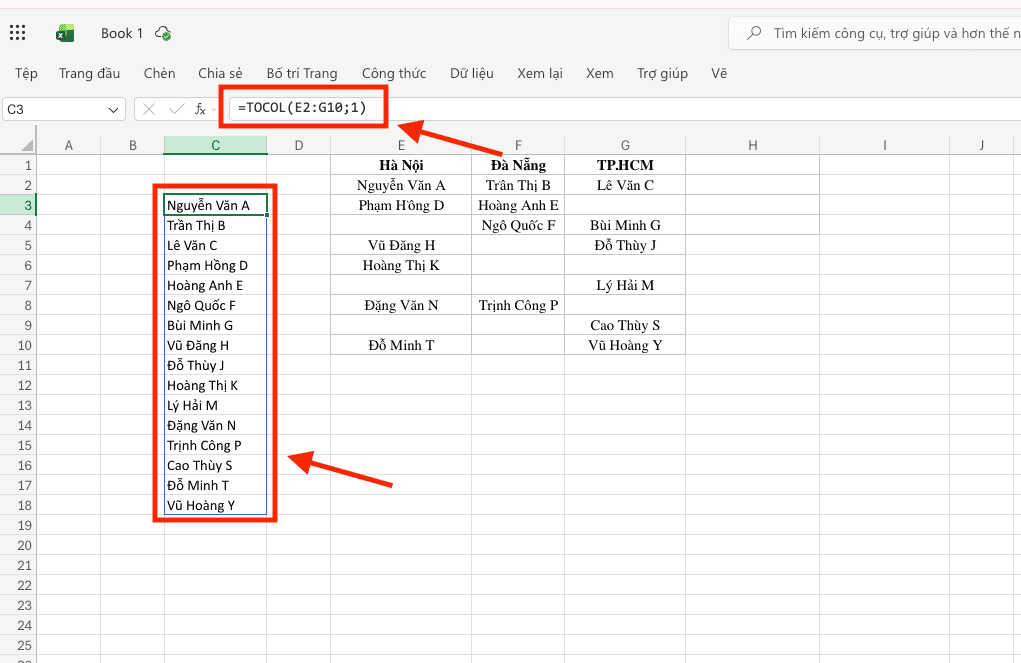Confirm formula with checkmark icon
1021x663 pixels.
176,109
